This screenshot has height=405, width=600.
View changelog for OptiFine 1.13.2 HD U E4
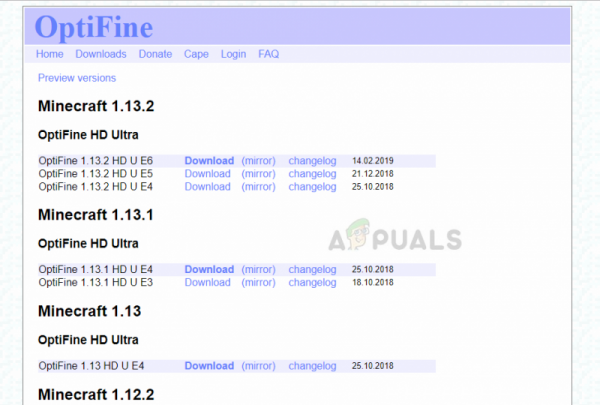[x=312, y=187]
